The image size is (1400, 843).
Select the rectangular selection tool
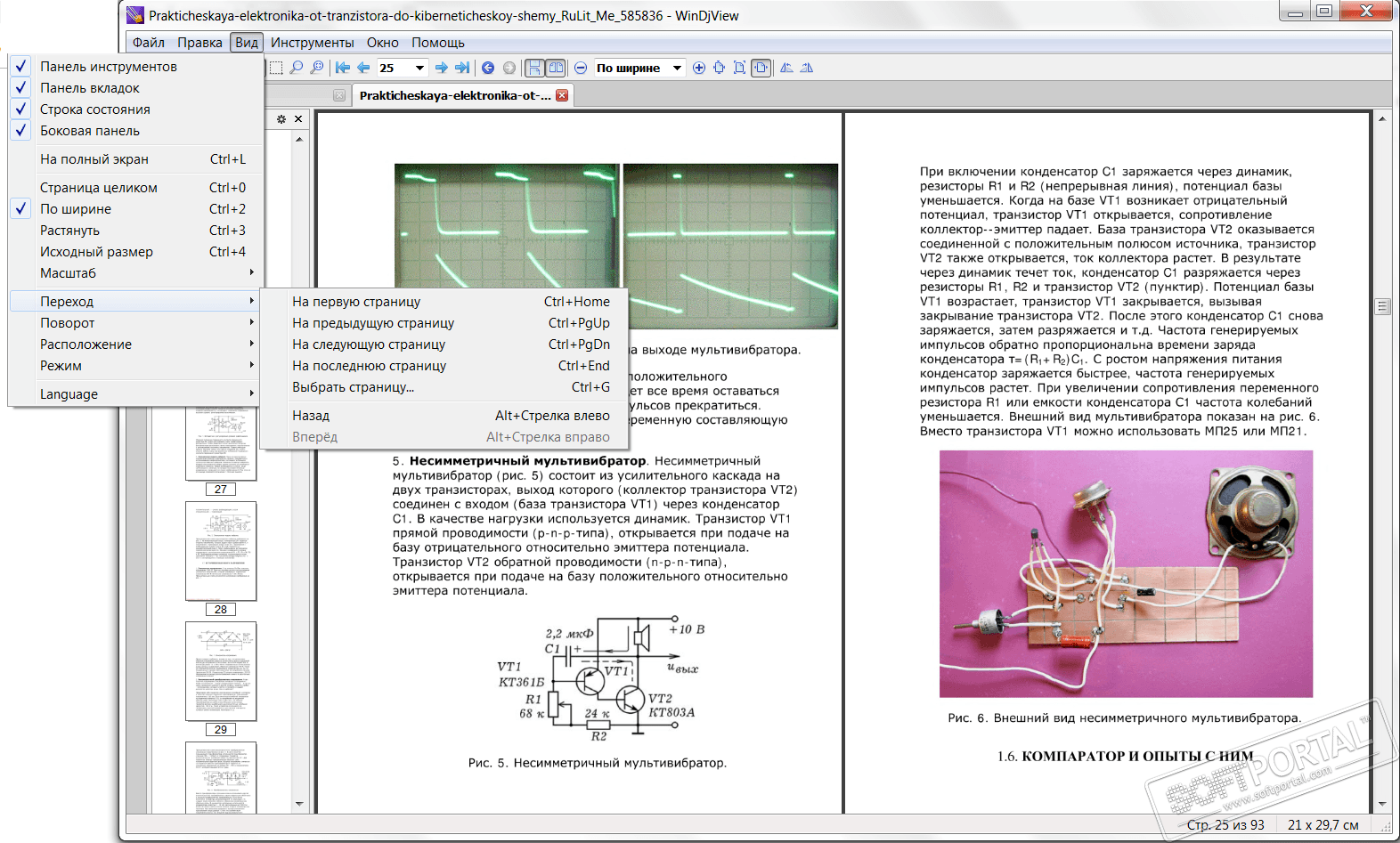[x=276, y=68]
